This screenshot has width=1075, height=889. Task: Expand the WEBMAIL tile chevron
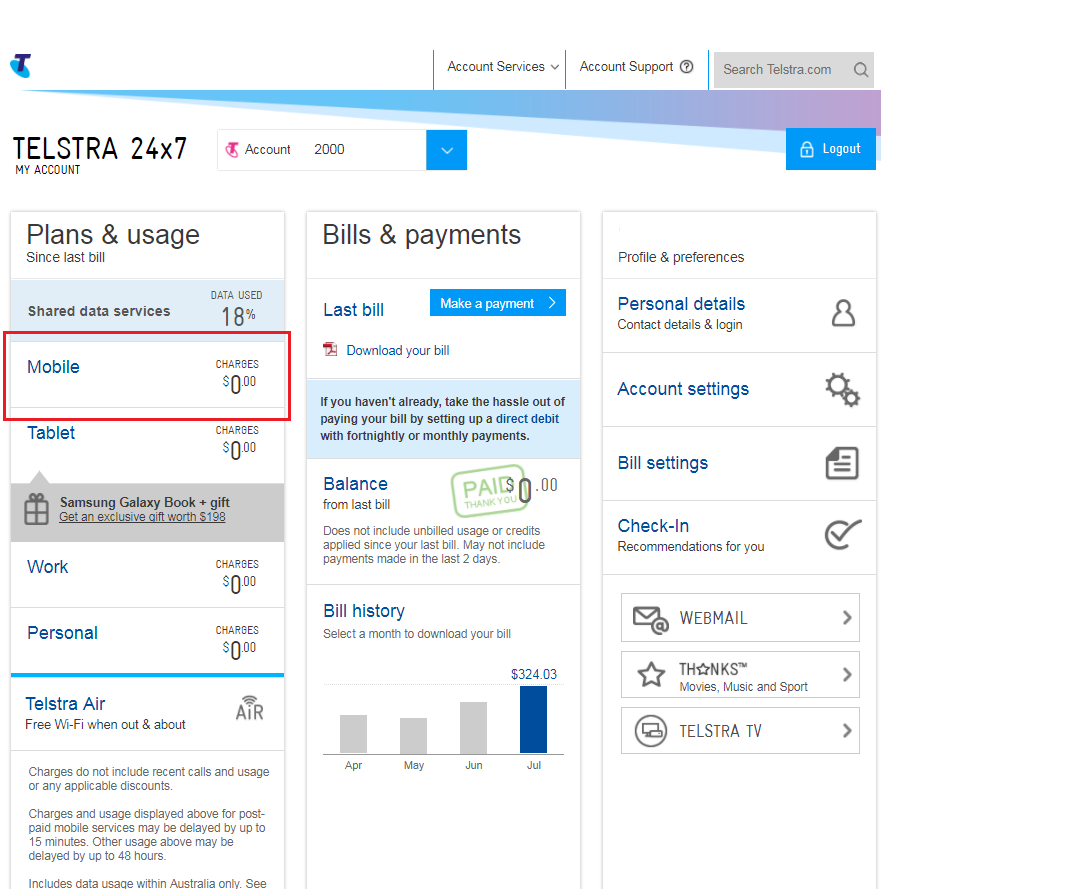click(846, 618)
